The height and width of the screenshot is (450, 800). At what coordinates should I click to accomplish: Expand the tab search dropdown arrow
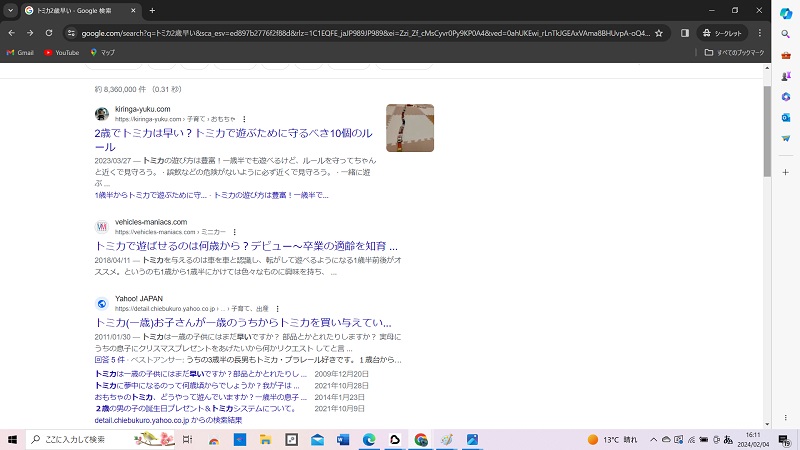tap(10, 10)
